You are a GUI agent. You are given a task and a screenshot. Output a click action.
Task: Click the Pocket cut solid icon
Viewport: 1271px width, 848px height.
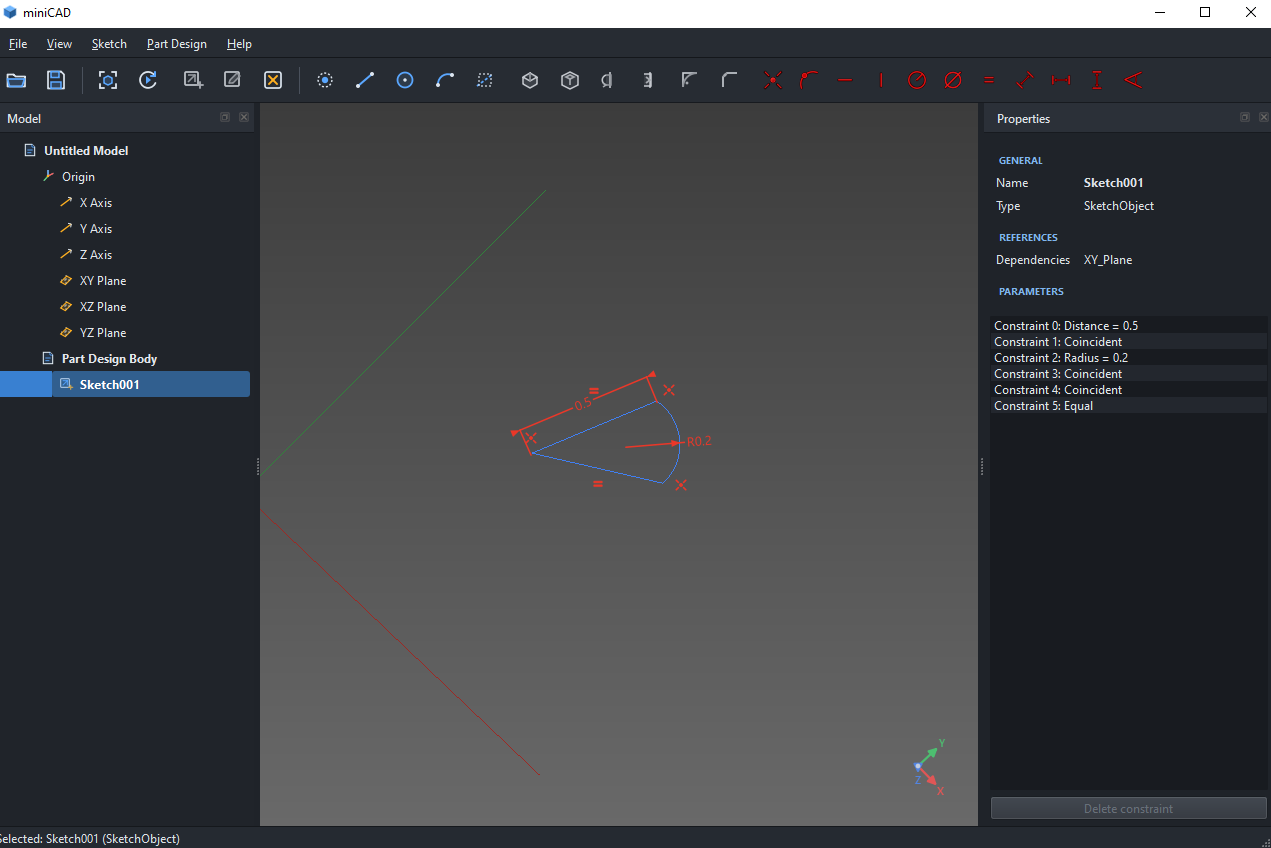[570, 80]
